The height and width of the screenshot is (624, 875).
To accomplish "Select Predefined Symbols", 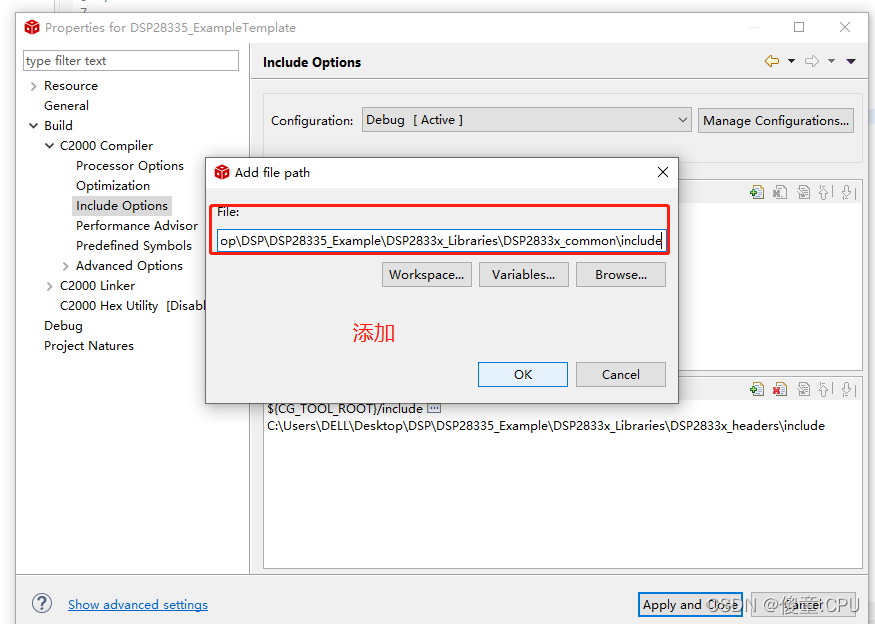I will coord(134,246).
